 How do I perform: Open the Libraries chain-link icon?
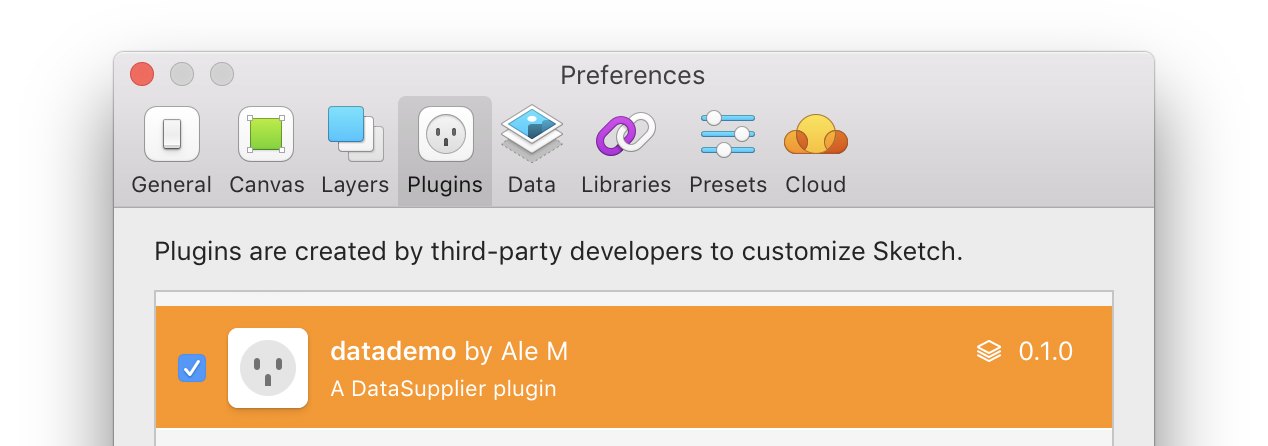(x=625, y=134)
